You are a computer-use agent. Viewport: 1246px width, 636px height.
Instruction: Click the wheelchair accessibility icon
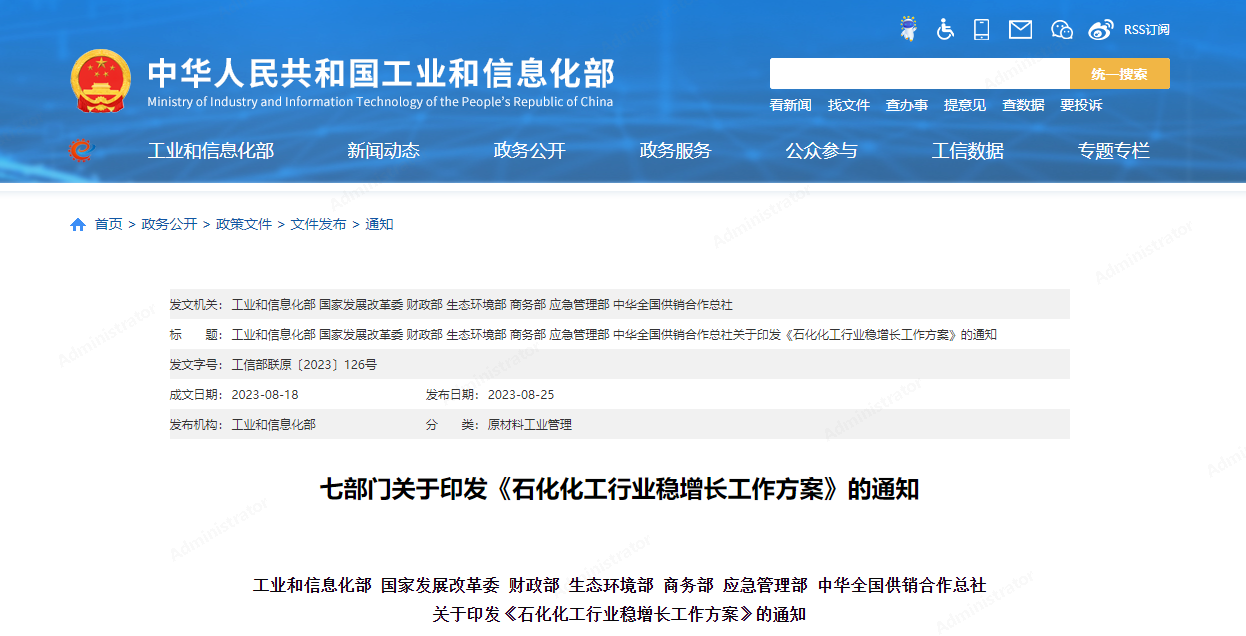tap(945, 29)
